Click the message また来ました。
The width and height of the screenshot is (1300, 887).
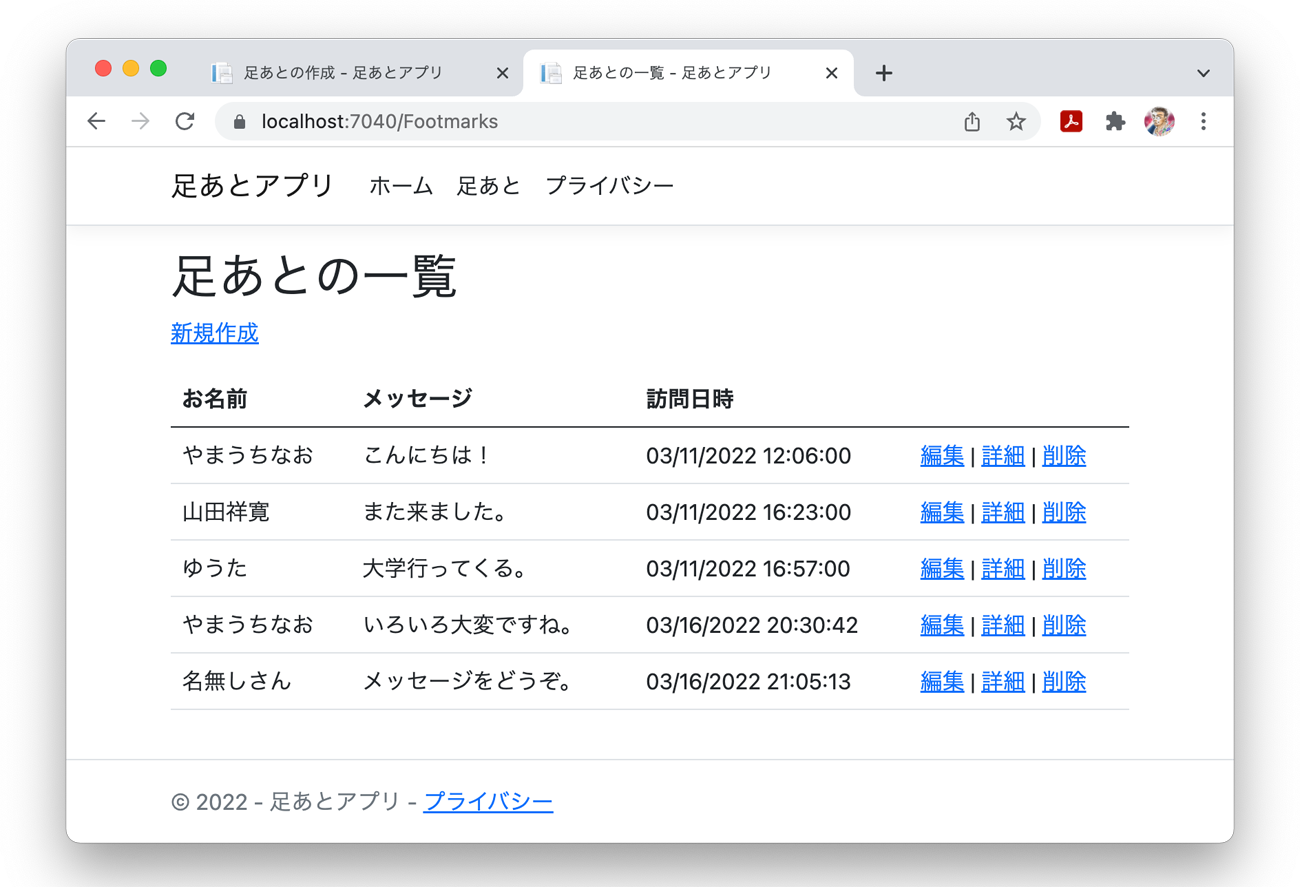(436, 512)
